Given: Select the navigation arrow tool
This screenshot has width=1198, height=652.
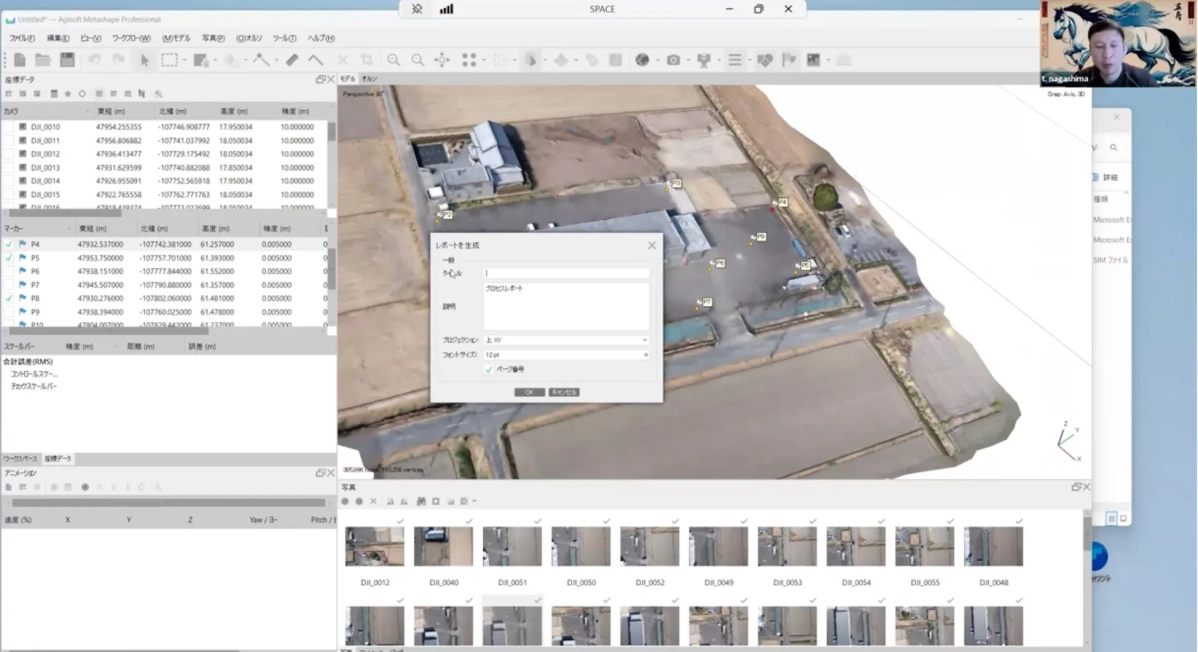Looking at the screenshot, I should 146,59.
